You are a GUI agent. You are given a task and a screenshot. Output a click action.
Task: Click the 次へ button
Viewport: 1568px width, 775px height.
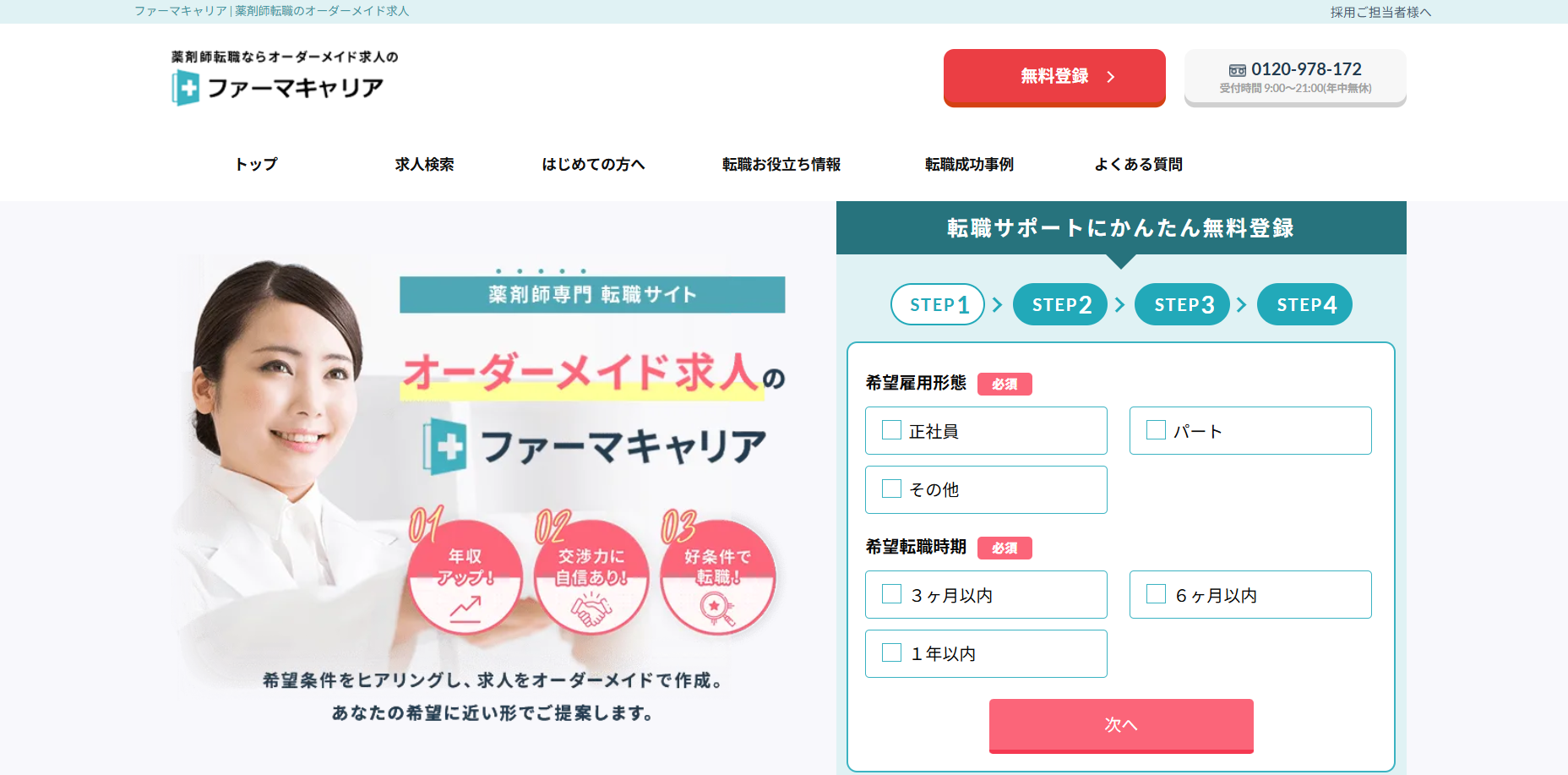pos(1121,725)
